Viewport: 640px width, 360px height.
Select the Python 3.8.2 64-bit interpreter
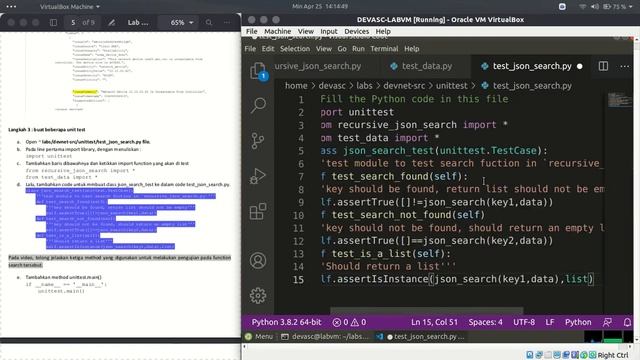[x=286, y=322]
